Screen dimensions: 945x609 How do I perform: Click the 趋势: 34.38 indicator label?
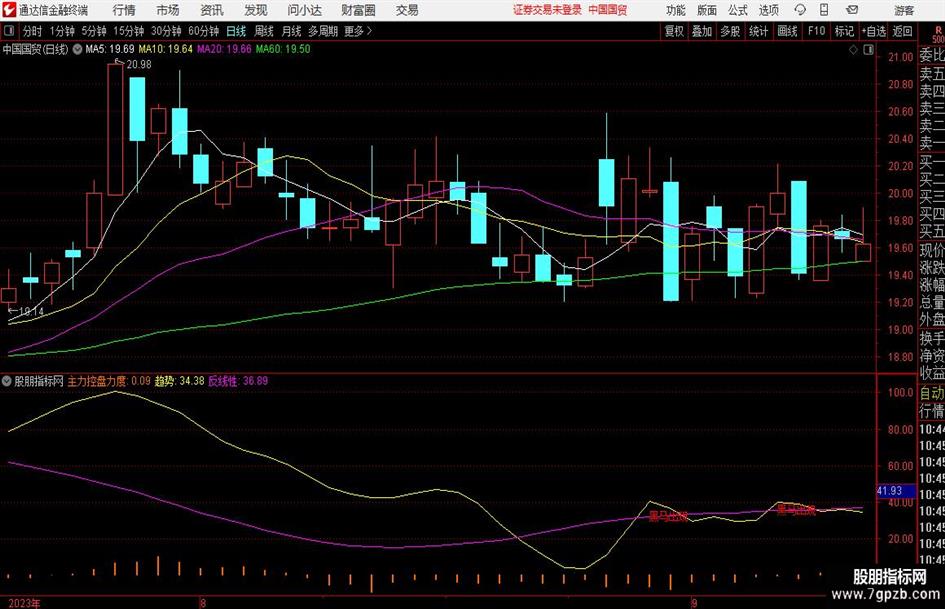click(180, 381)
